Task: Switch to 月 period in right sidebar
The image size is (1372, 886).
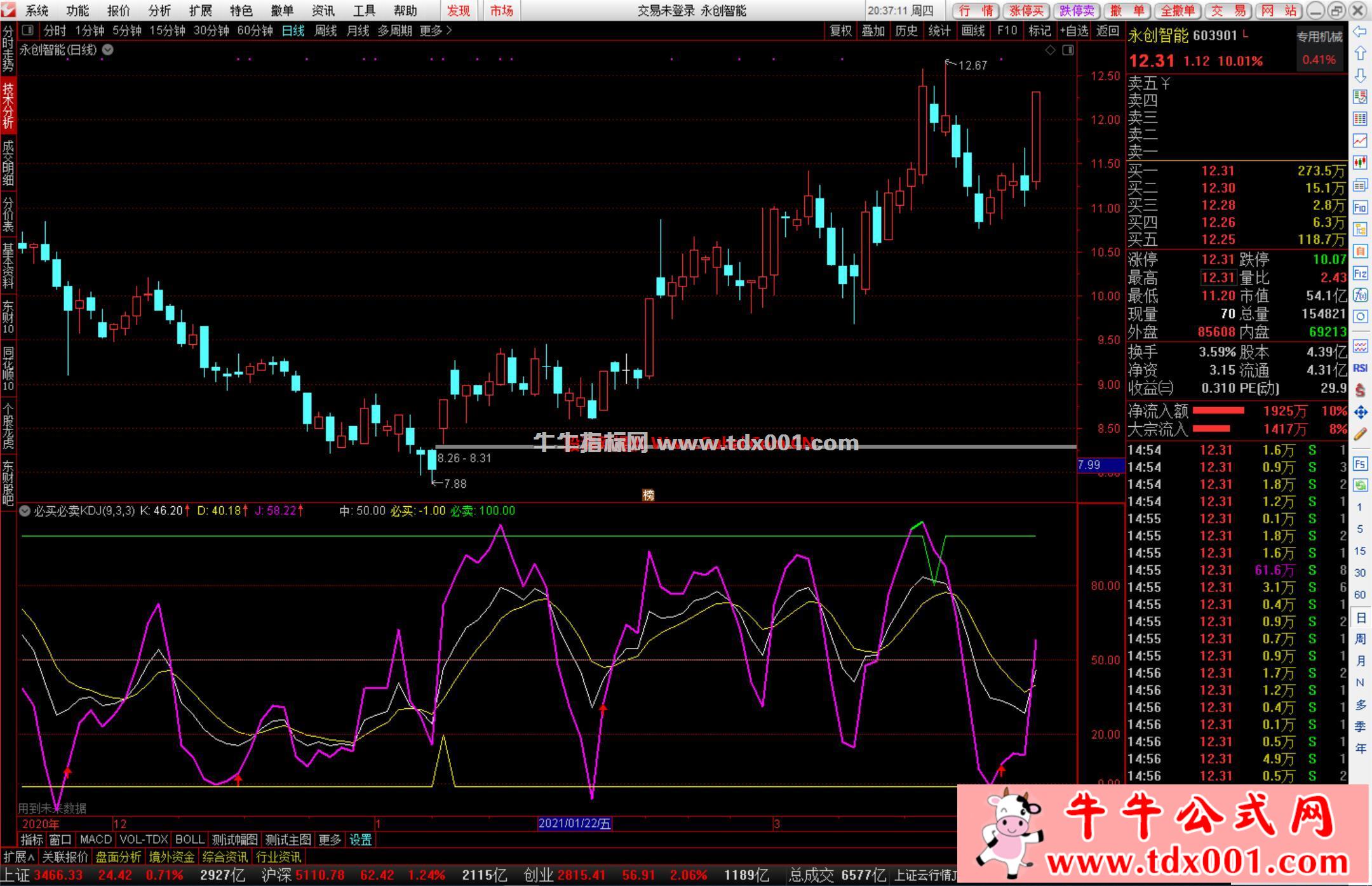Action: 1360,661
